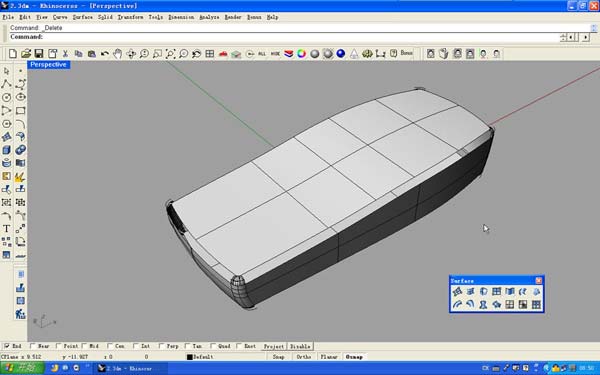This screenshot has width=600, height=375.
Task: Click the Project osnap button
Action: tap(274, 346)
